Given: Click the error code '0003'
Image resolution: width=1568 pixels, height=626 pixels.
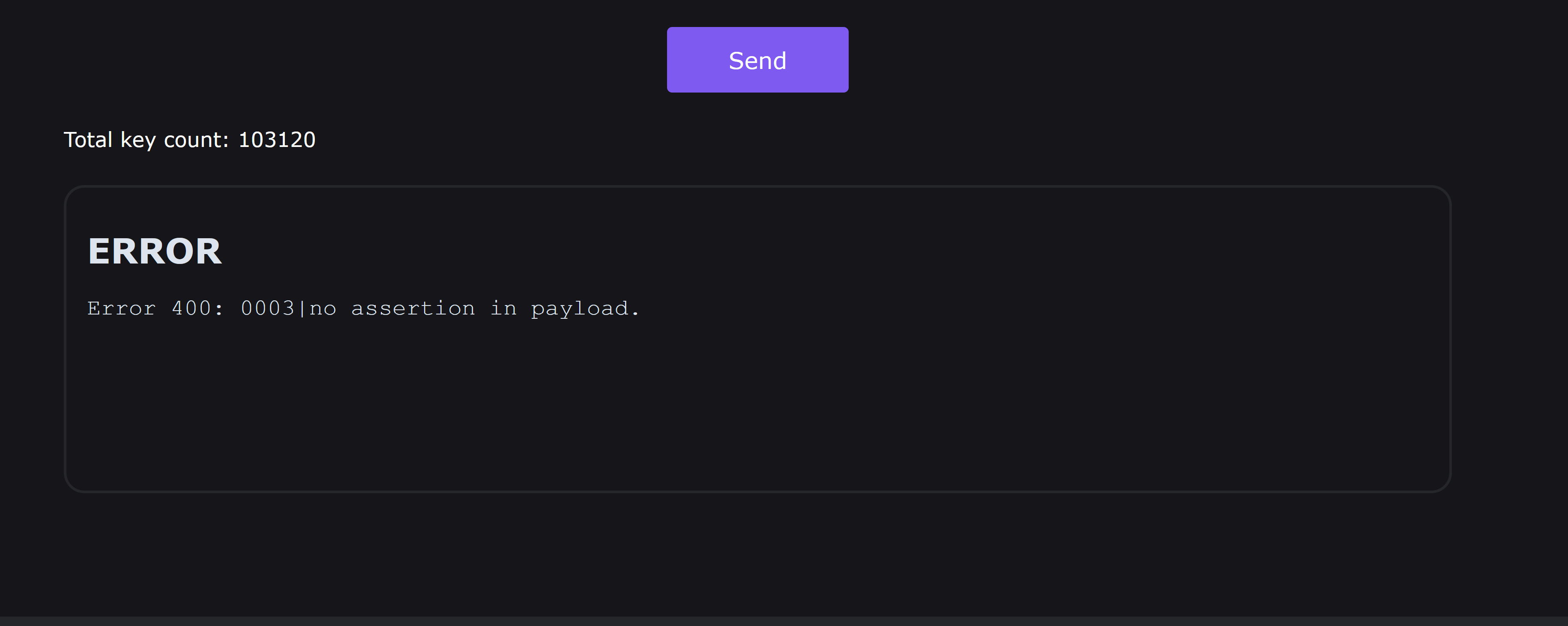Looking at the screenshot, I should pyautogui.click(x=267, y=308).
